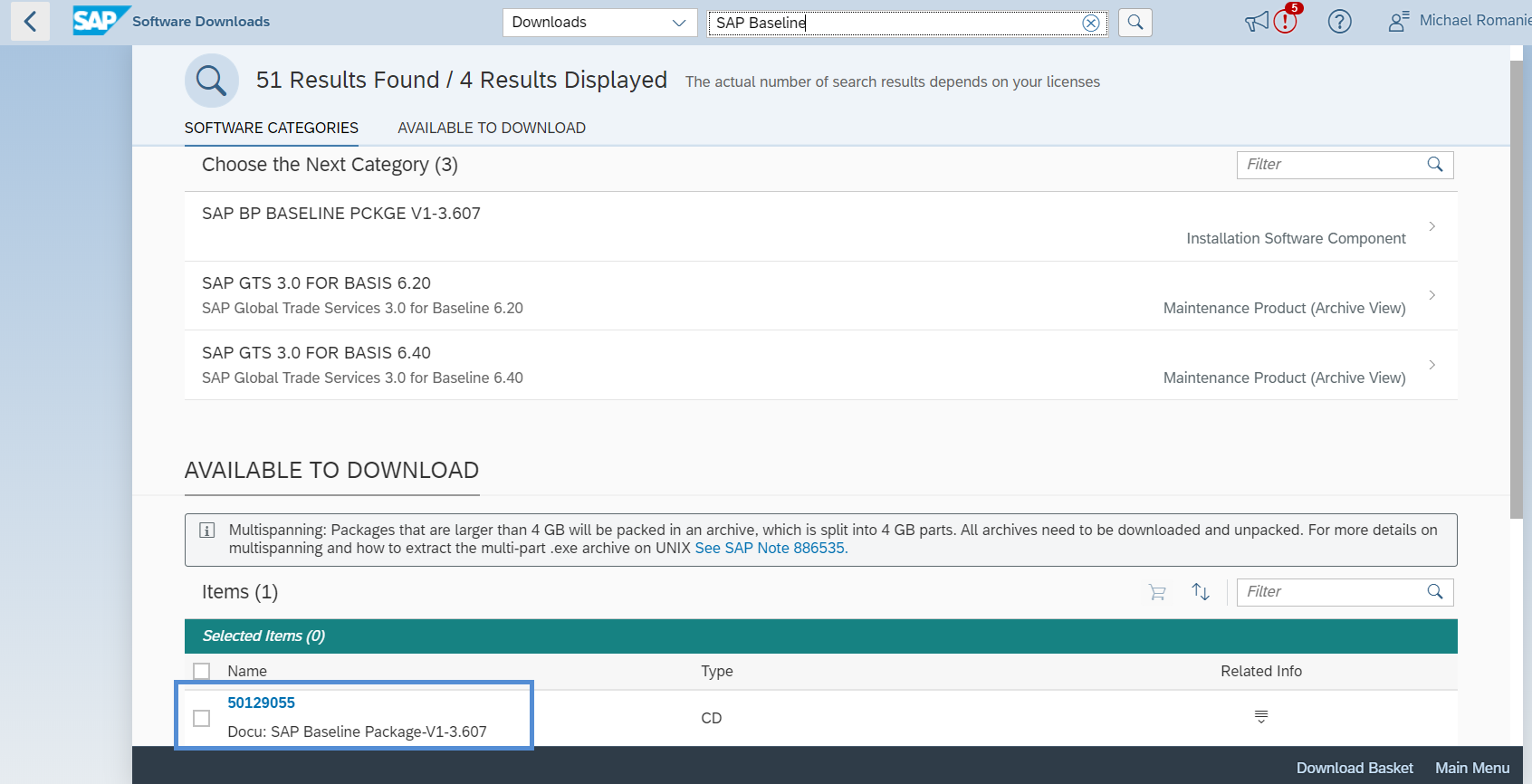Click SAP Global Trade Services 3.0 for Baseline 6.20

coord(362,309)
